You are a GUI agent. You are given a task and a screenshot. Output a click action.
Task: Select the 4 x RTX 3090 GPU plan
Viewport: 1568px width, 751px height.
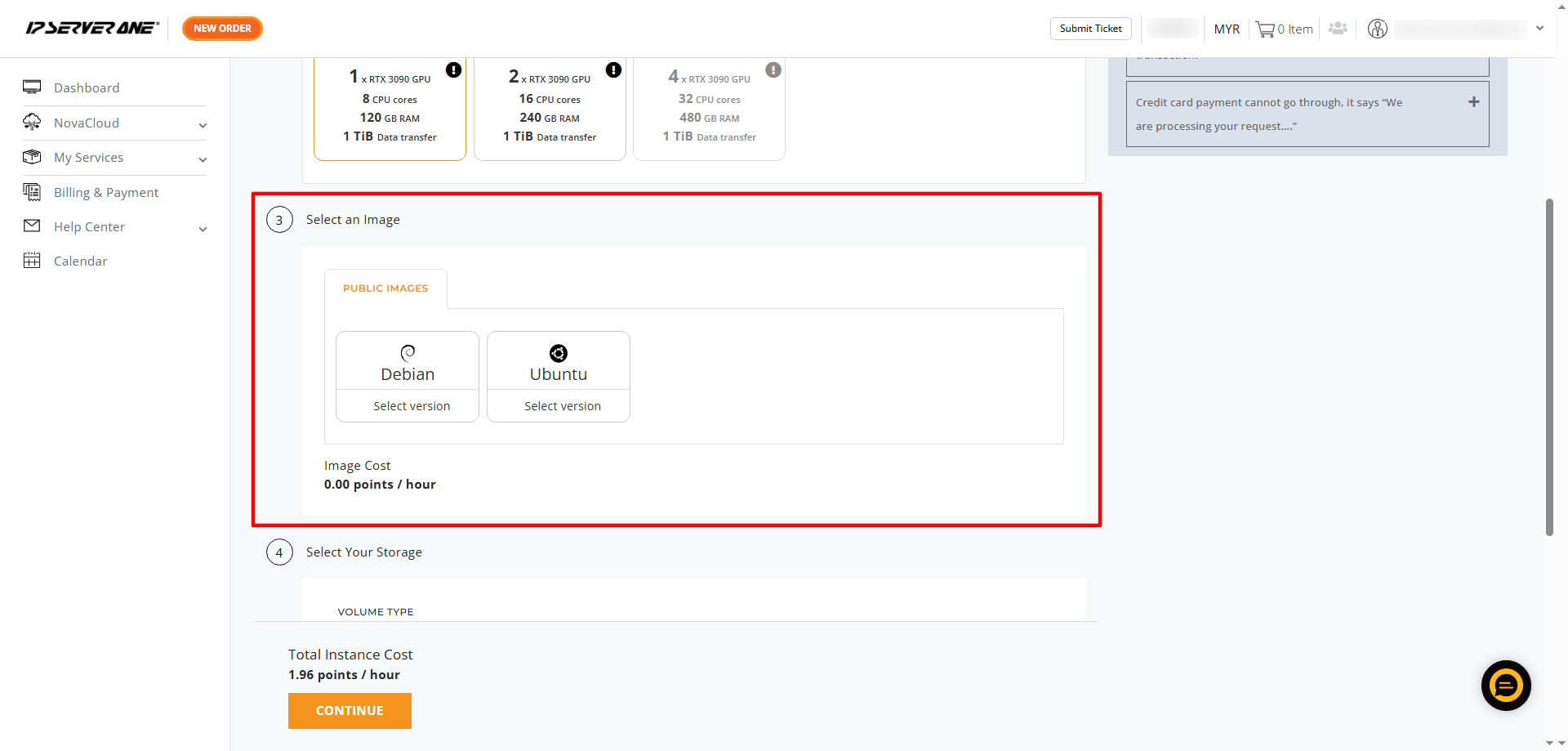tap(709, 109)
